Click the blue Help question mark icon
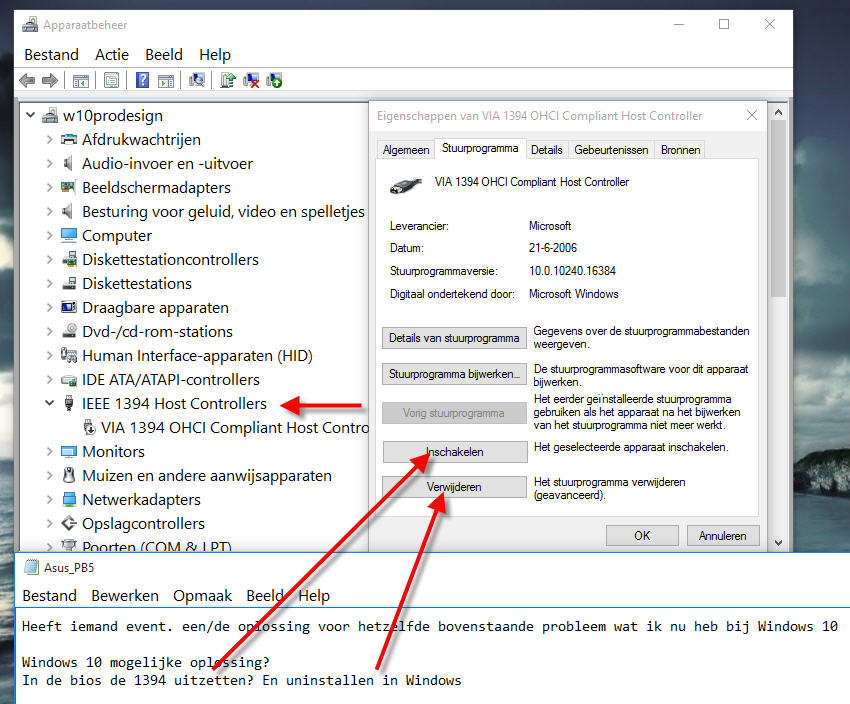 [143, 80]
